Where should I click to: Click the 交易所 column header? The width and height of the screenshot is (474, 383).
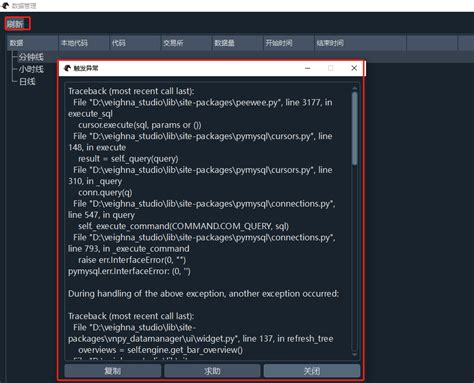click(x=186, y=43)
